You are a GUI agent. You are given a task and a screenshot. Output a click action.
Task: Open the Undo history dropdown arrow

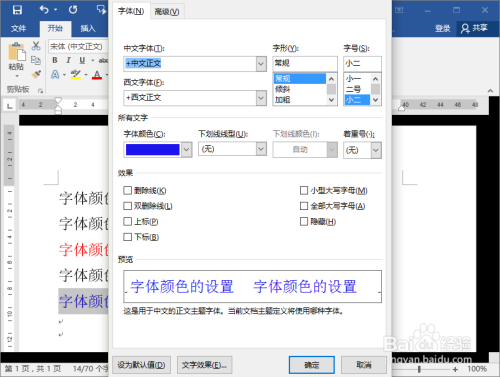tap(55, 10)
